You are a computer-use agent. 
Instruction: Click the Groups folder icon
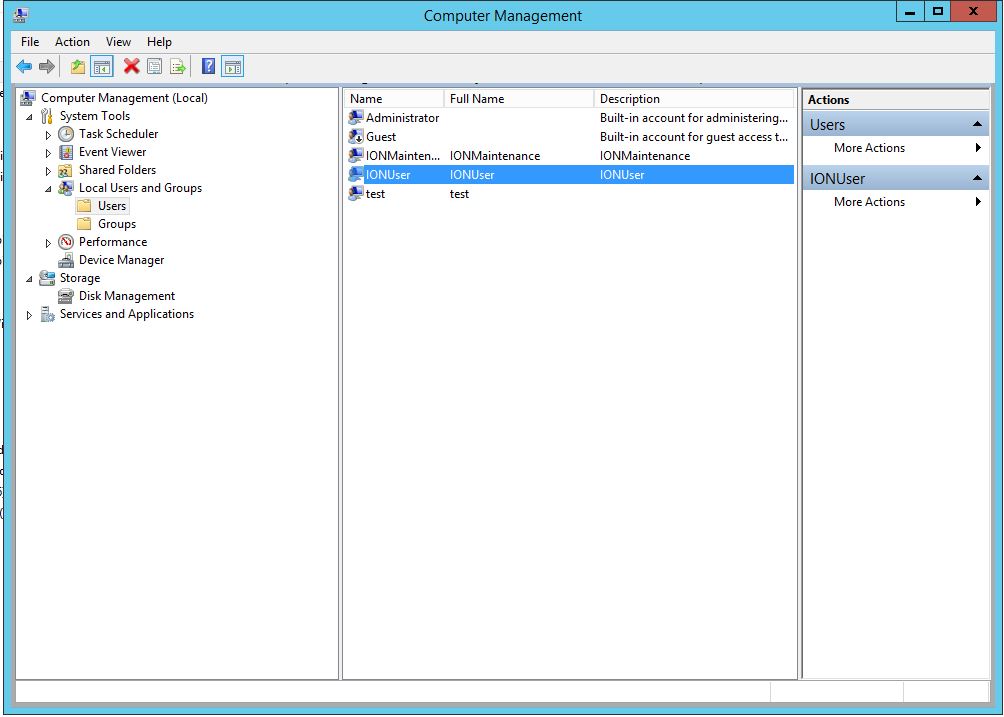point(84,224)
